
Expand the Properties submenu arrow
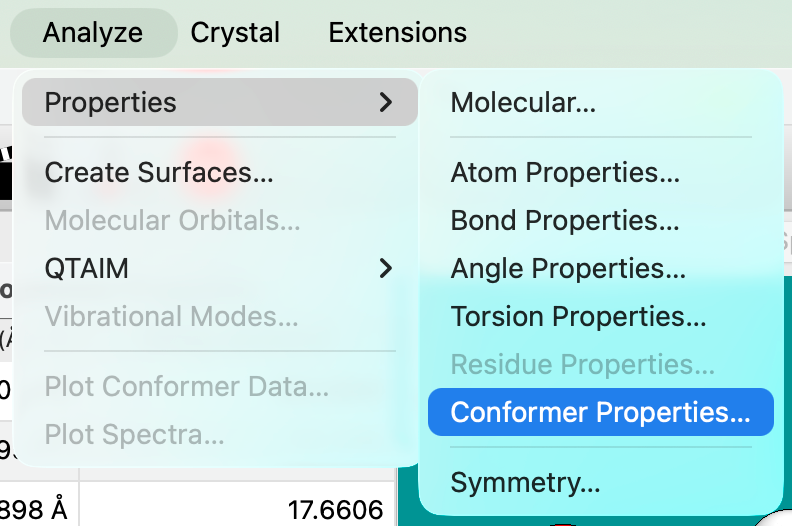(x=386, y=102)
